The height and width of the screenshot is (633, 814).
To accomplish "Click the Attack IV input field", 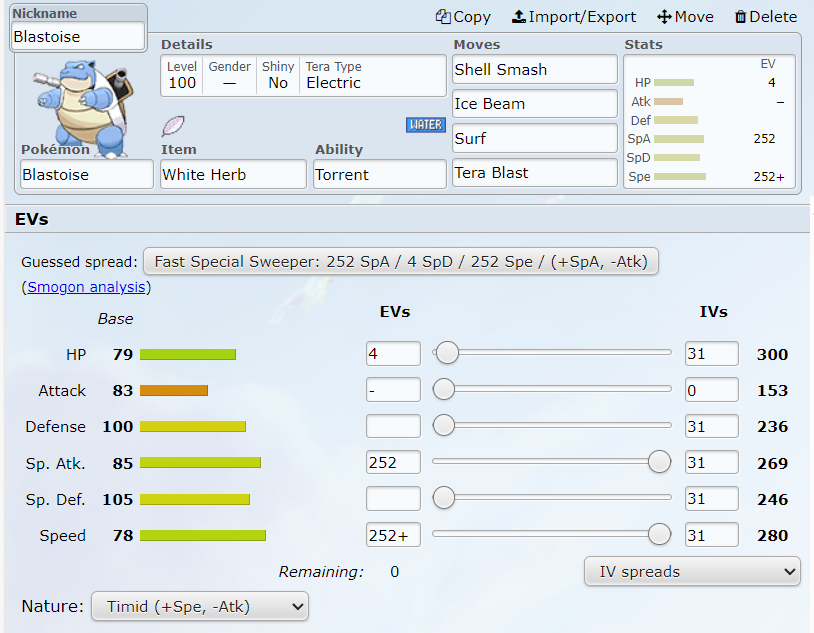I will click(x=711, y=390).
